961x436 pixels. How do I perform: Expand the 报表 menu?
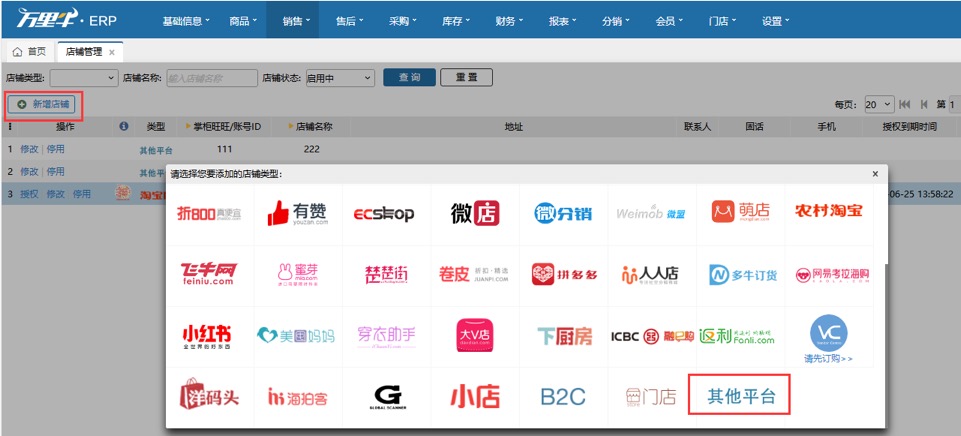[x=562, y=21]
